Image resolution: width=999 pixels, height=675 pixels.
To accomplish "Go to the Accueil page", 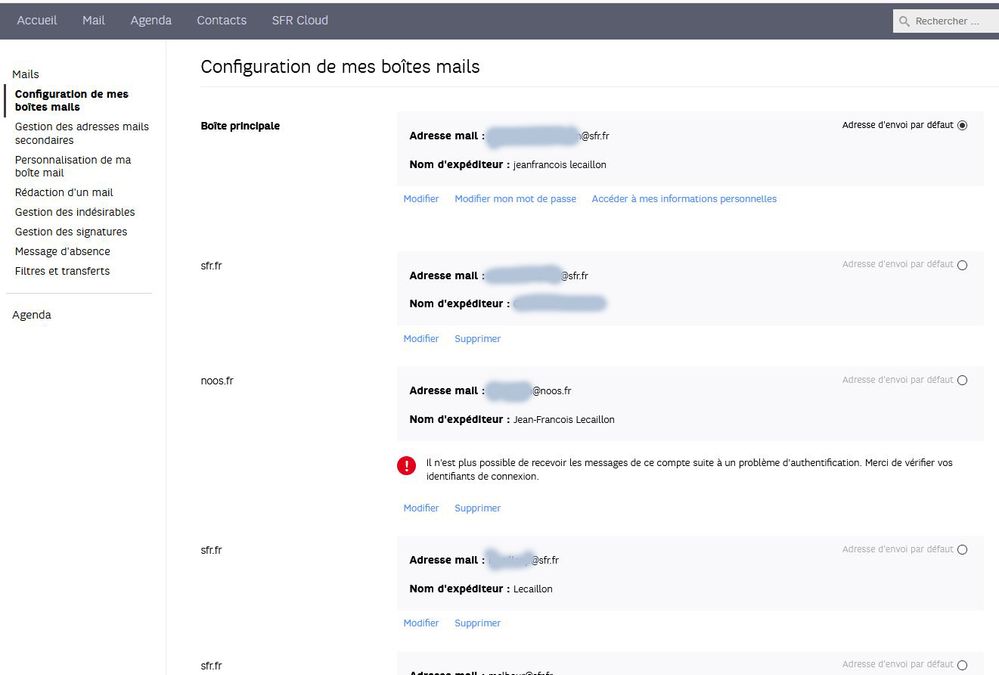I will (x=36, y=19).
